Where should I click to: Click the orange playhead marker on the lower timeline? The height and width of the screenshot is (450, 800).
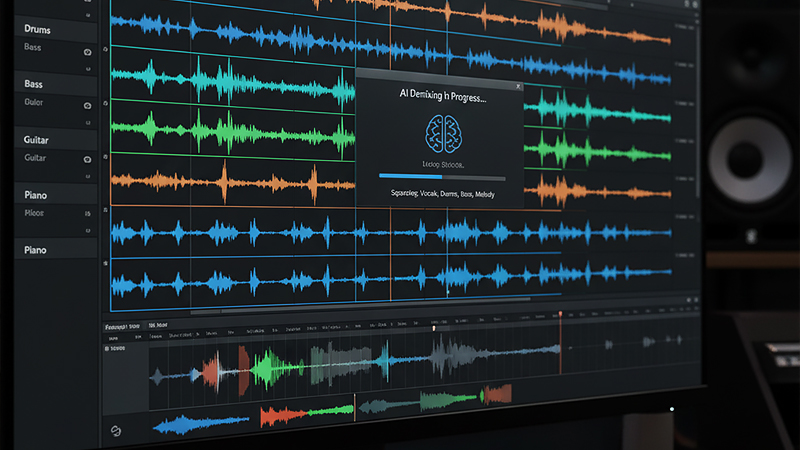pyautogui.click(x=560, y=318)
